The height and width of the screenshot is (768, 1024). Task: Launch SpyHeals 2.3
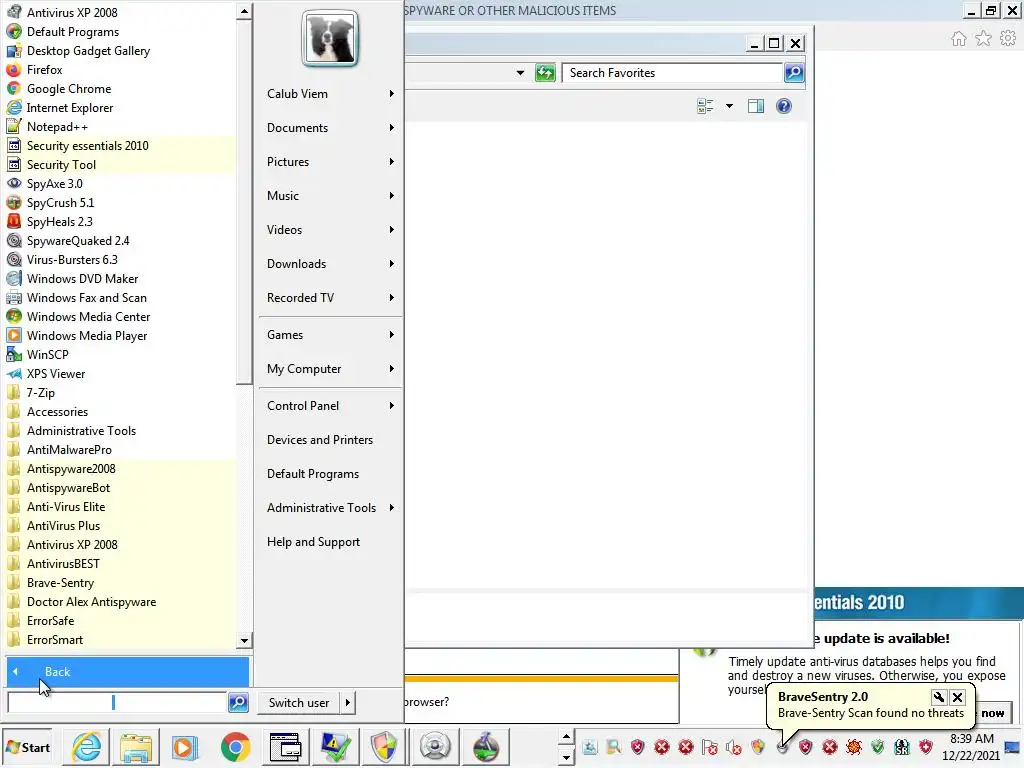point(59,221)
